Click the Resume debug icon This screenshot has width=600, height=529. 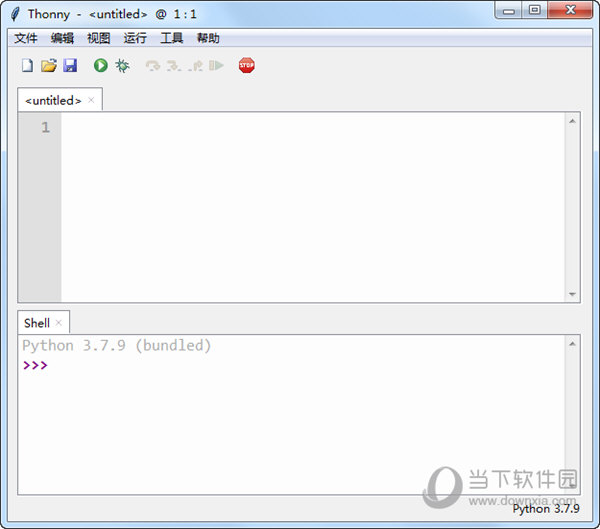tap(216, 65)
